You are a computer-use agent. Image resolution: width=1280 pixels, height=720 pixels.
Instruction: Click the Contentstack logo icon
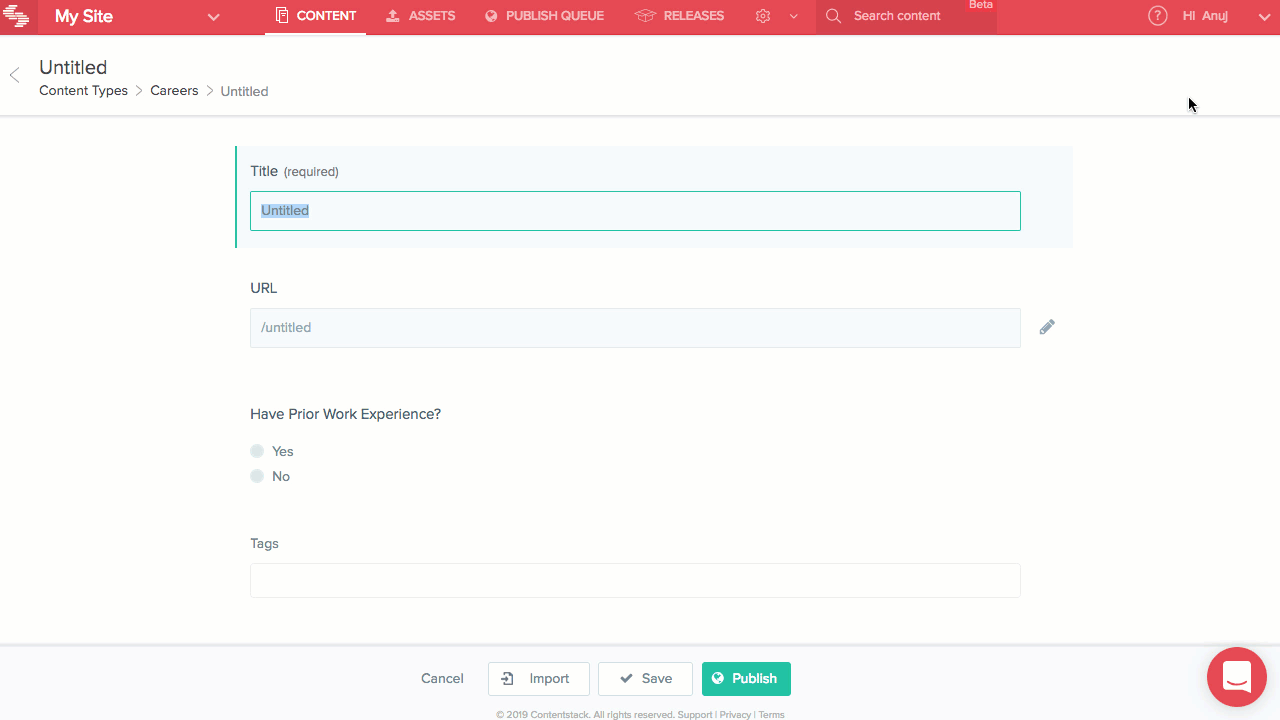17,16
